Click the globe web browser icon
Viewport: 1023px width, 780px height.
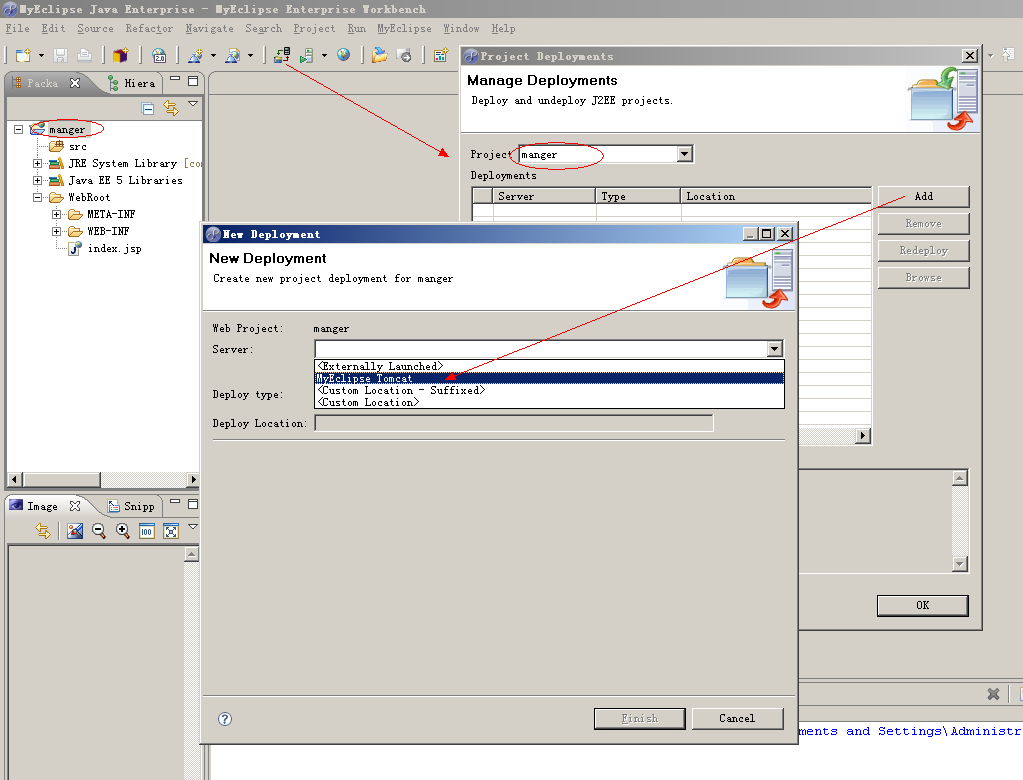[343, 55]
